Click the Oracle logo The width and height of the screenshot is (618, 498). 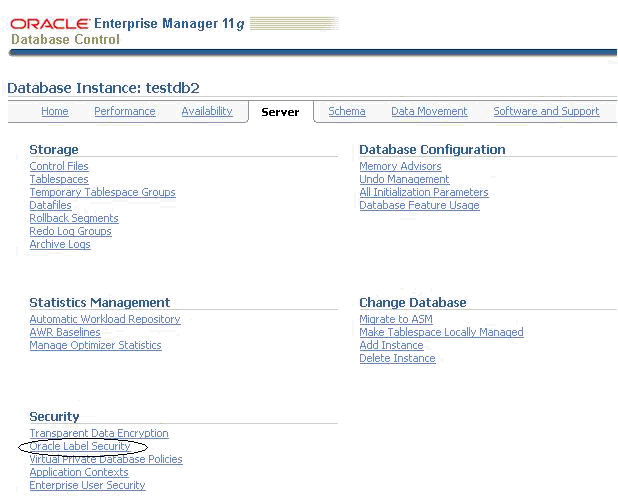50,24
